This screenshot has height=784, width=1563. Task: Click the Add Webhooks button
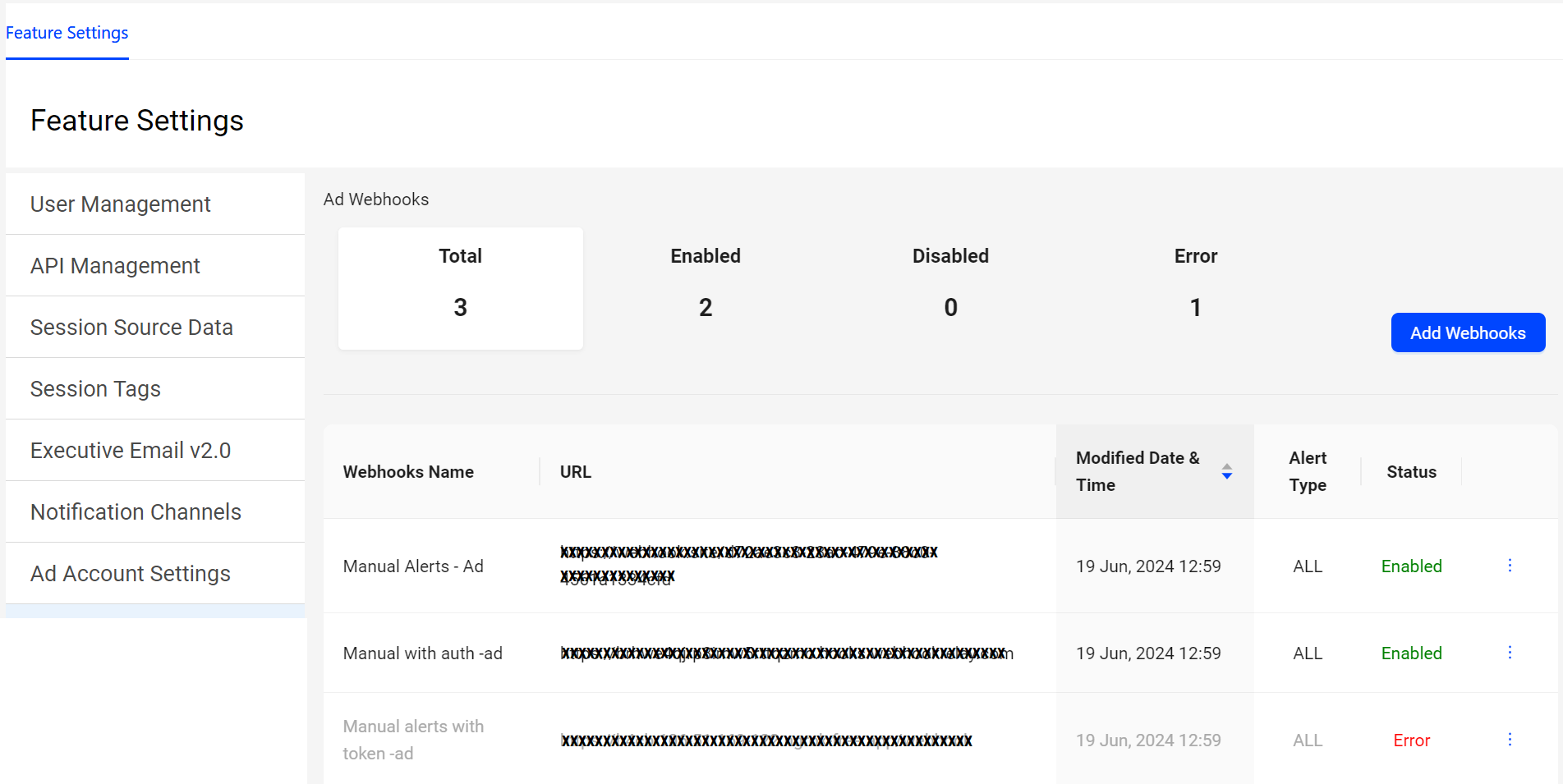pos(1468,332)
